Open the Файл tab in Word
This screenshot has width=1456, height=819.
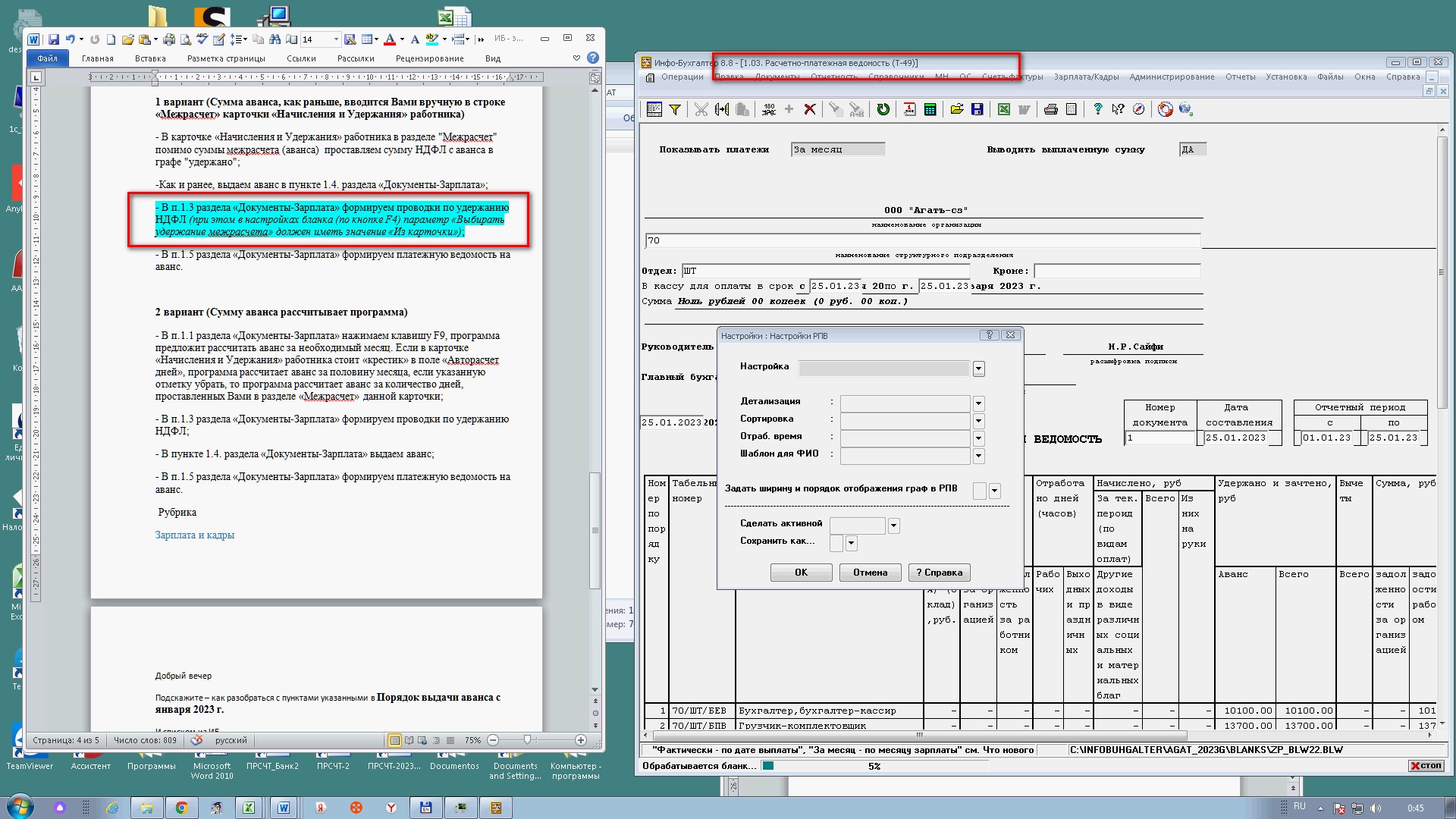[x=47, y=58]
